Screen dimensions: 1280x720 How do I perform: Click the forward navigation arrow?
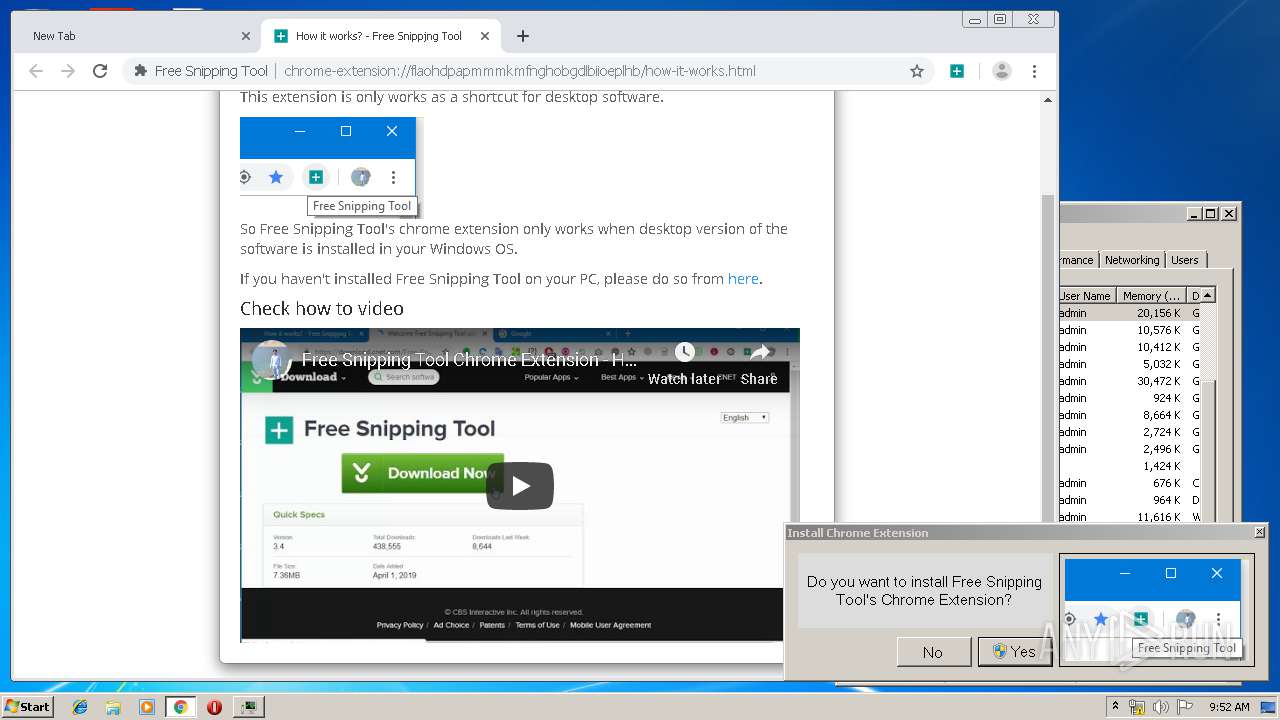(x=68, y=71)
